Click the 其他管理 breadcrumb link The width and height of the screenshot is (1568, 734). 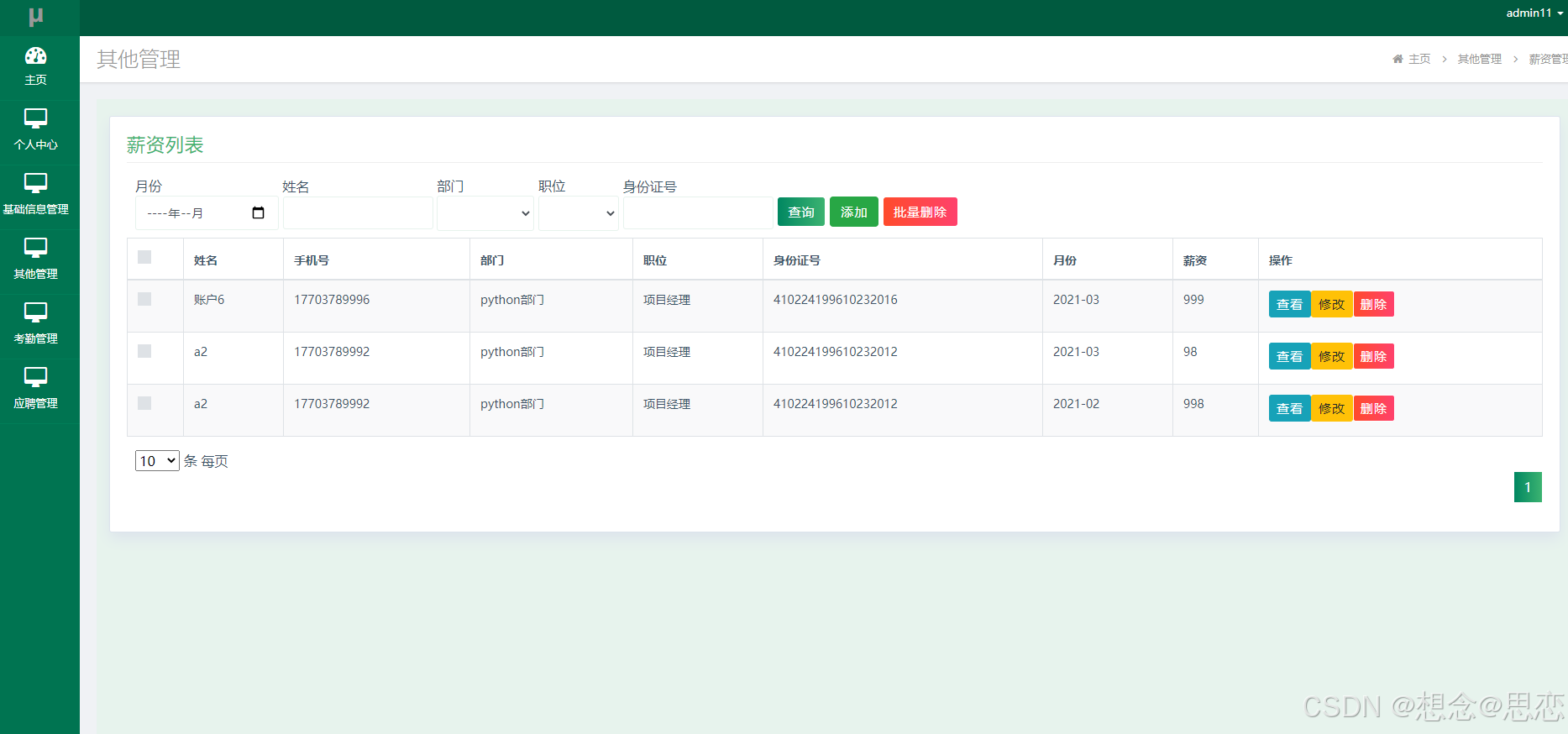1480,59
